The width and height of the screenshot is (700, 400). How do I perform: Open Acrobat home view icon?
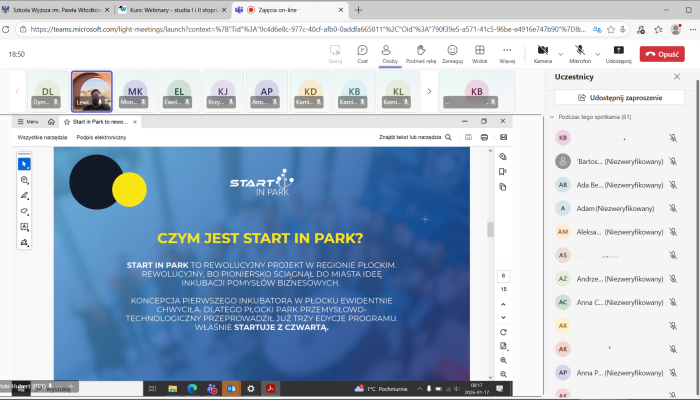(x=51, y=121)
